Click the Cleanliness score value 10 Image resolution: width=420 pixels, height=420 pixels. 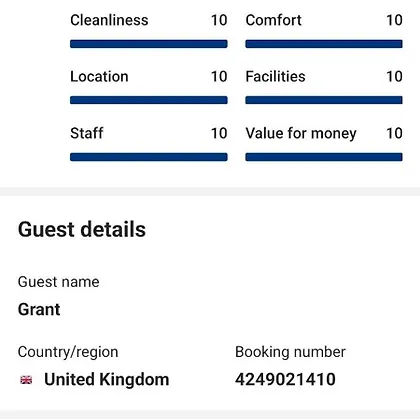click(219, 20)
